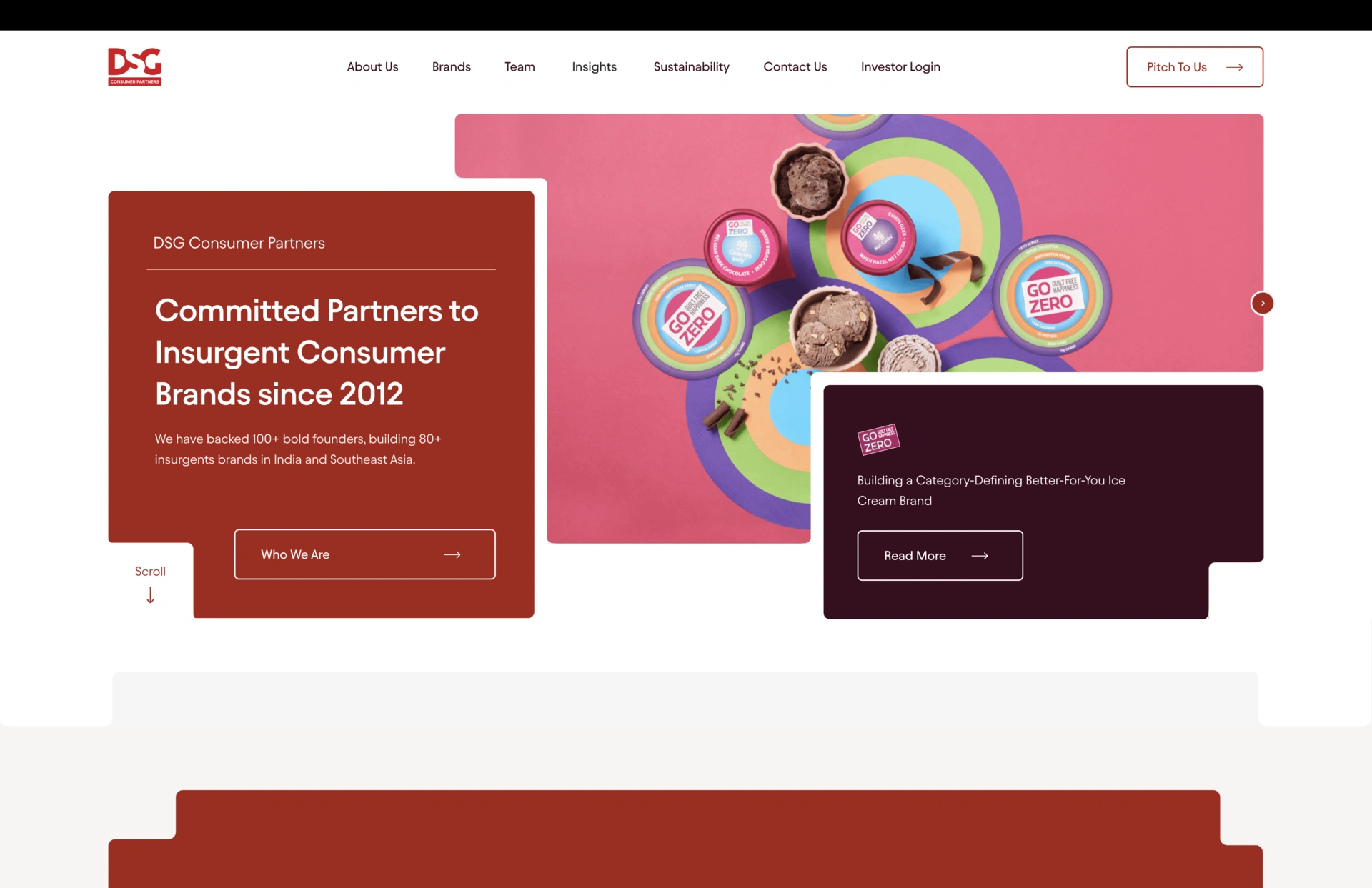The width and height of the screenshot is (1372, 888).
Task: Click the arrow inside Read More button
Action: click(980, 556)
